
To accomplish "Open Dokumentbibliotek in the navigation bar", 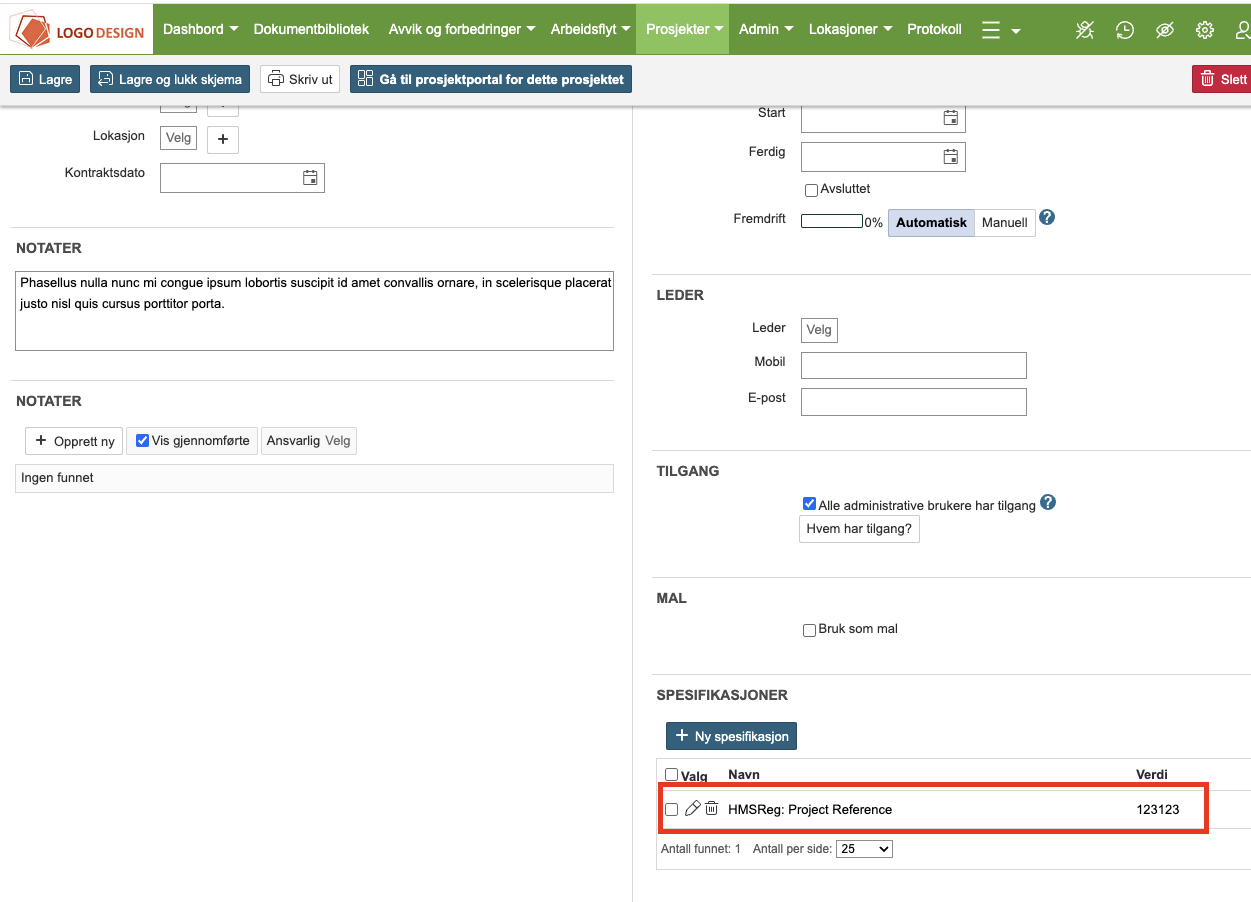I will [311, 29].
